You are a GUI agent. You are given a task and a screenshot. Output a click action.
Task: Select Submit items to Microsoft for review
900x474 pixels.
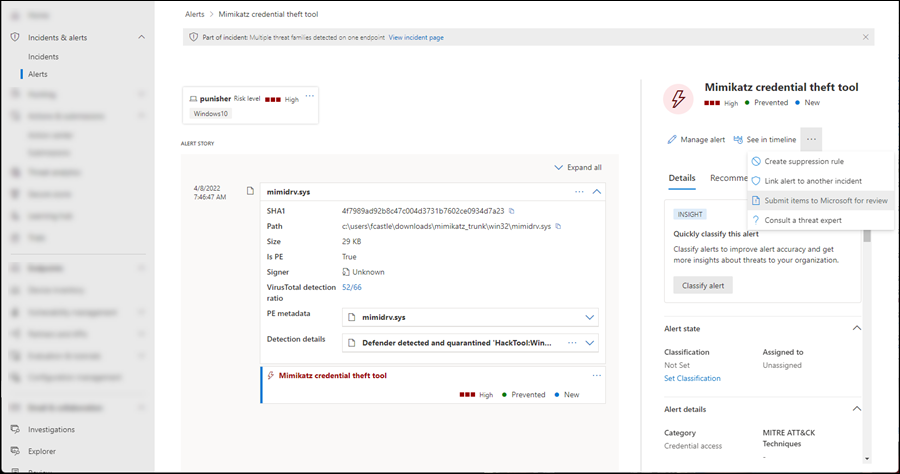tap(825, 200)
